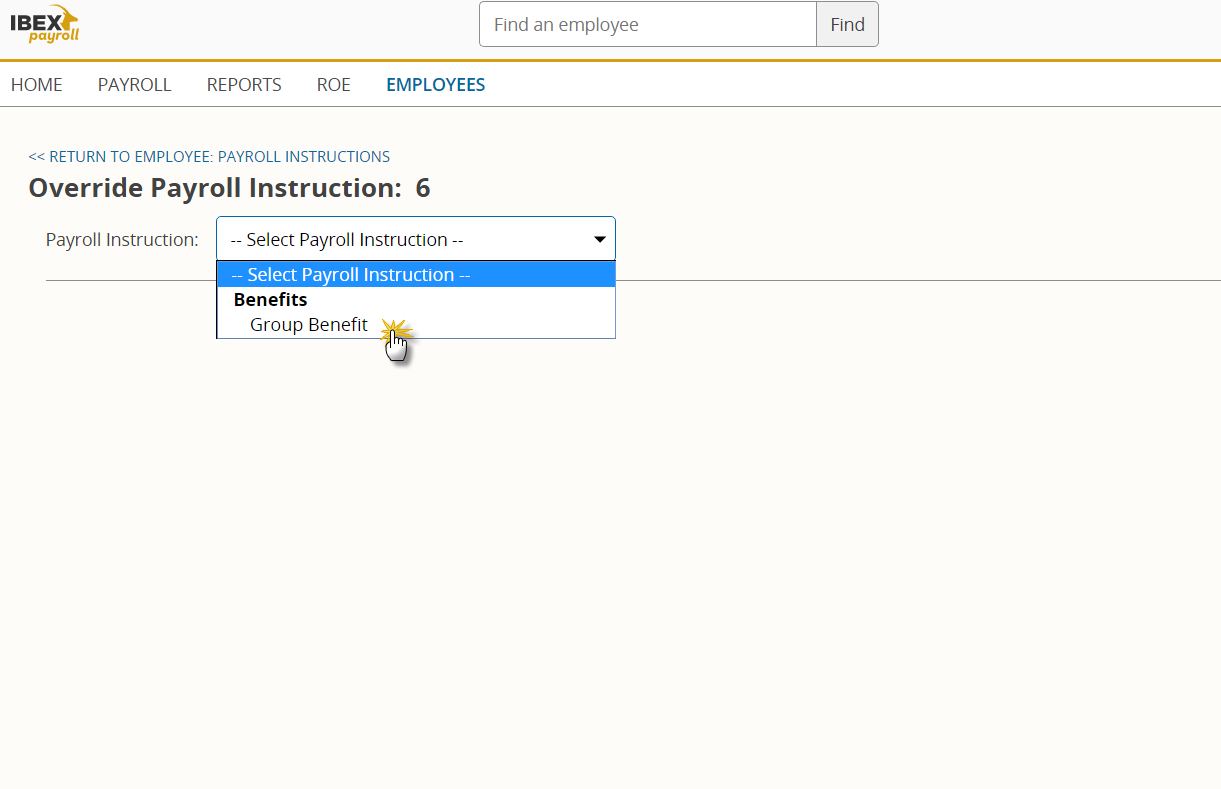Select the EMPLOYEES menu
Screen dimensions: 1221x789
pos(436,85)
